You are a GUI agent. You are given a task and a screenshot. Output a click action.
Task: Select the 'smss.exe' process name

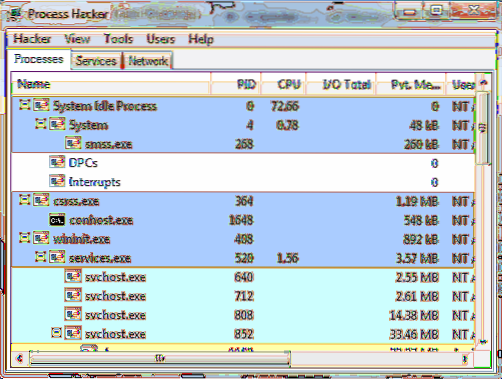(x=109, y=144)
